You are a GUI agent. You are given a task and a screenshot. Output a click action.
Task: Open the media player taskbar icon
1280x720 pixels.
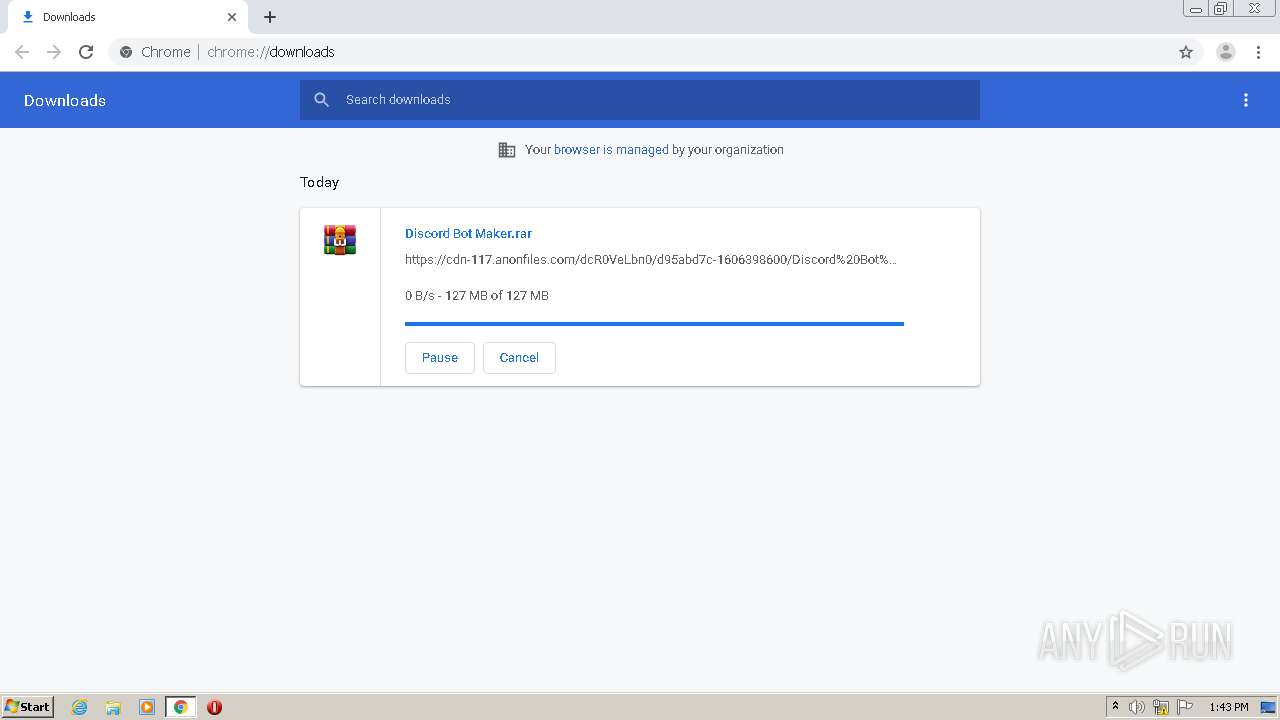coord(147,707)
